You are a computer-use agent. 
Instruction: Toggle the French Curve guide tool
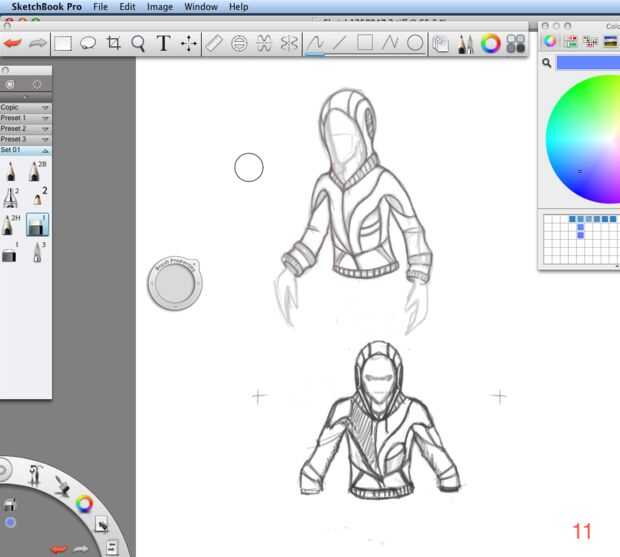click(264, 43)
